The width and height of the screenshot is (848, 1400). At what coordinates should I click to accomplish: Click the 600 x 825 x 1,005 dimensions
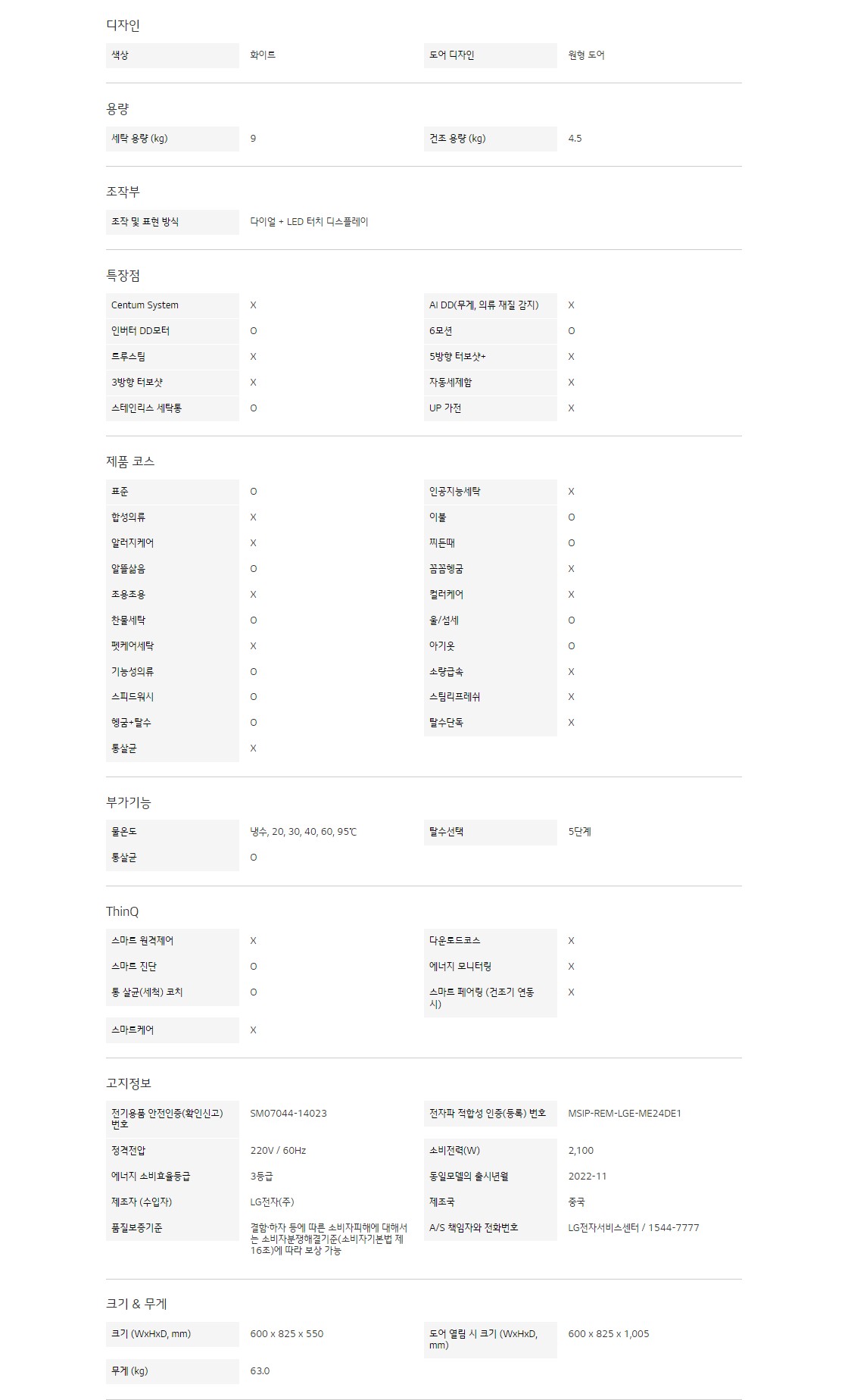609,1334
